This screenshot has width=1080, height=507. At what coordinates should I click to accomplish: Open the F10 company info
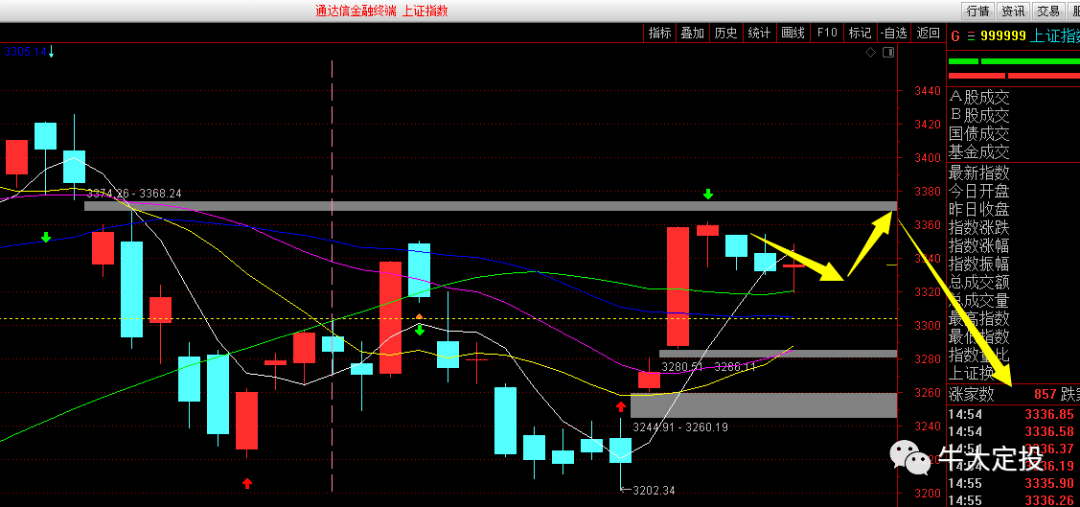tap(827, 32)
